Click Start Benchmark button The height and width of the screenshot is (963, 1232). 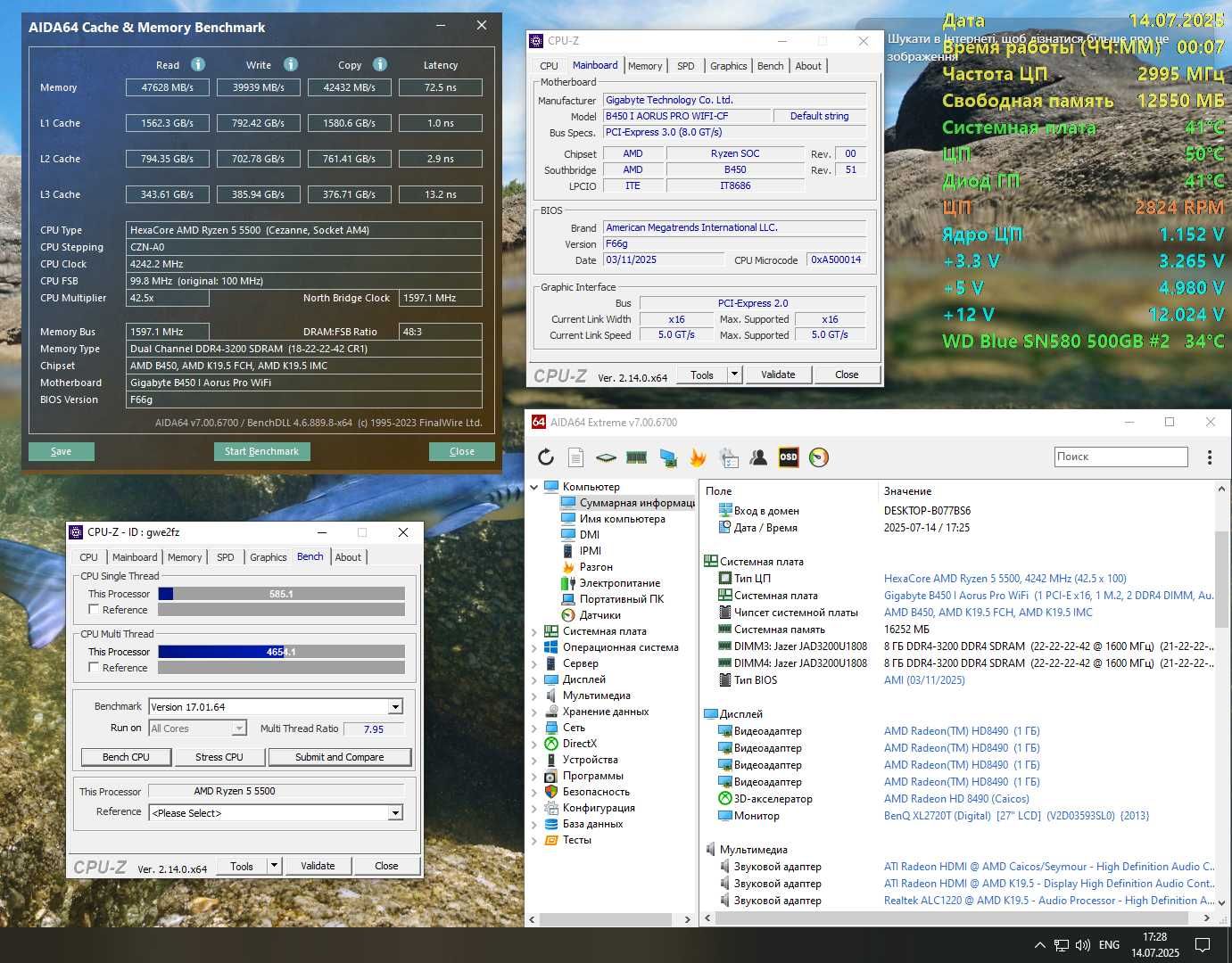(x=261, y=451)
